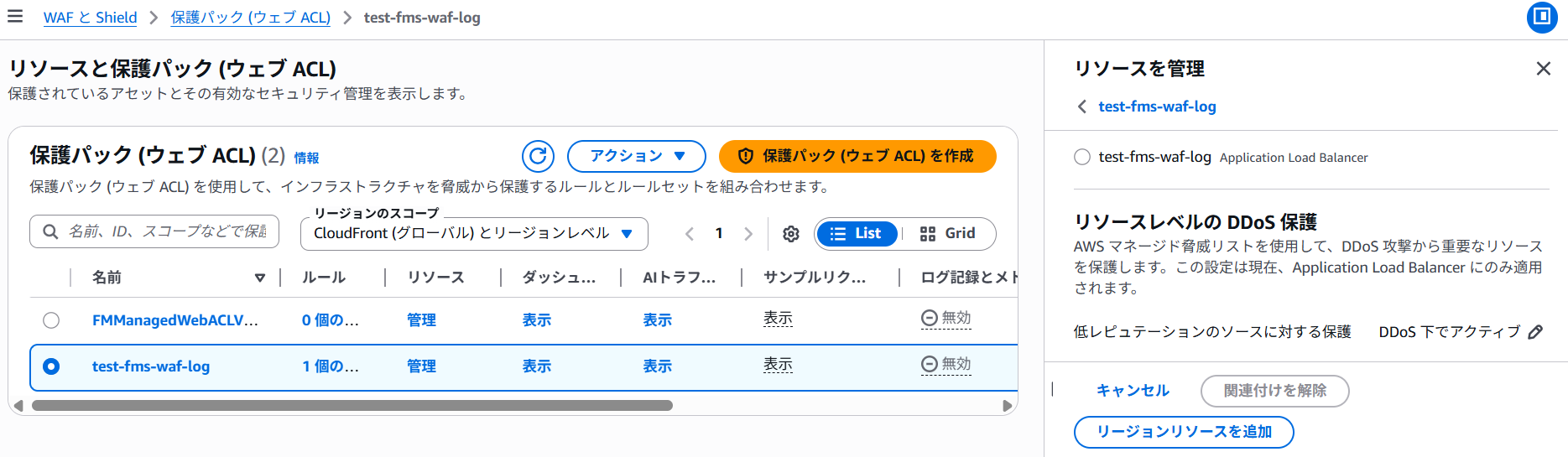Click the create protection pack button
Image resolution: width=1568 pixels, height=457 pixels.
[857, 156]
